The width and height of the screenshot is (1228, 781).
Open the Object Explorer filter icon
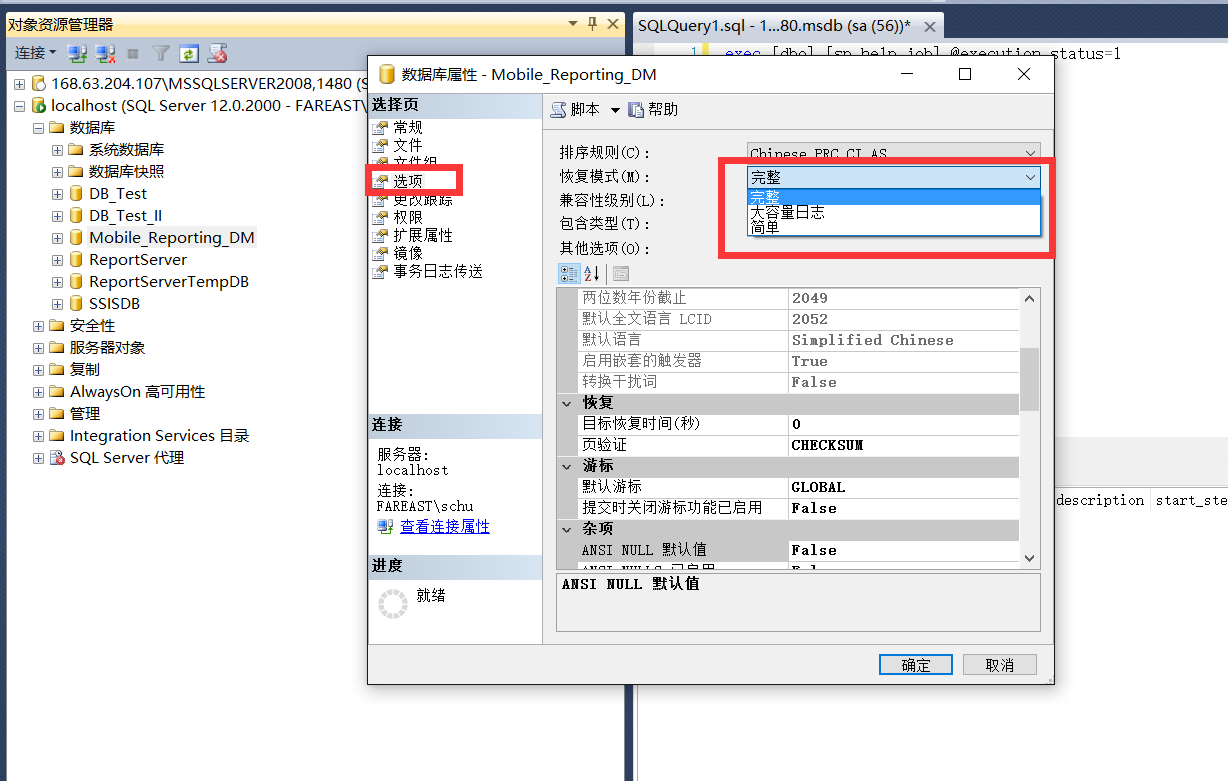(x=161, y=53)
